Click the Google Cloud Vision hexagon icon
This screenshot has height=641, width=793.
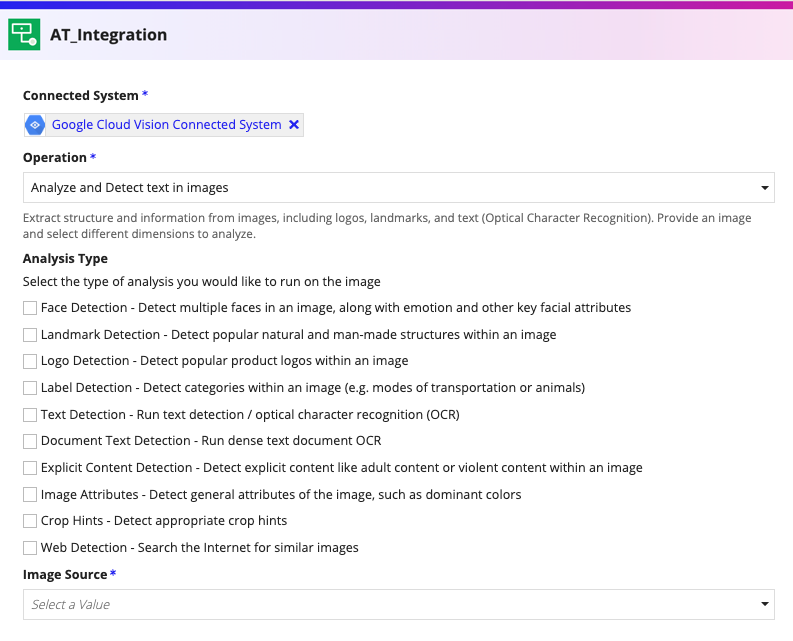35,125
